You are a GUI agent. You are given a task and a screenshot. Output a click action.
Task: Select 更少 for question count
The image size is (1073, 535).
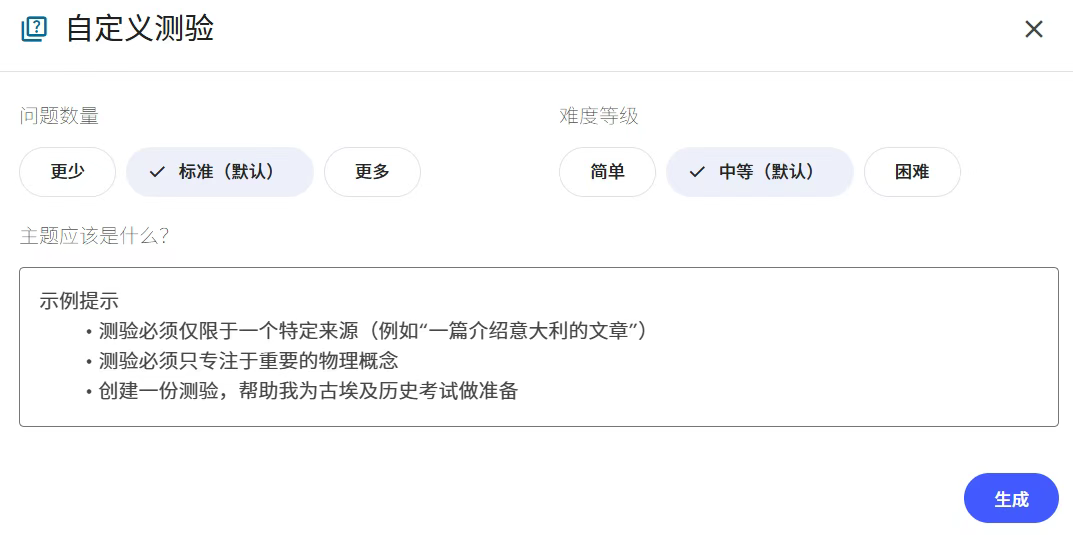(x=68, y=172)
